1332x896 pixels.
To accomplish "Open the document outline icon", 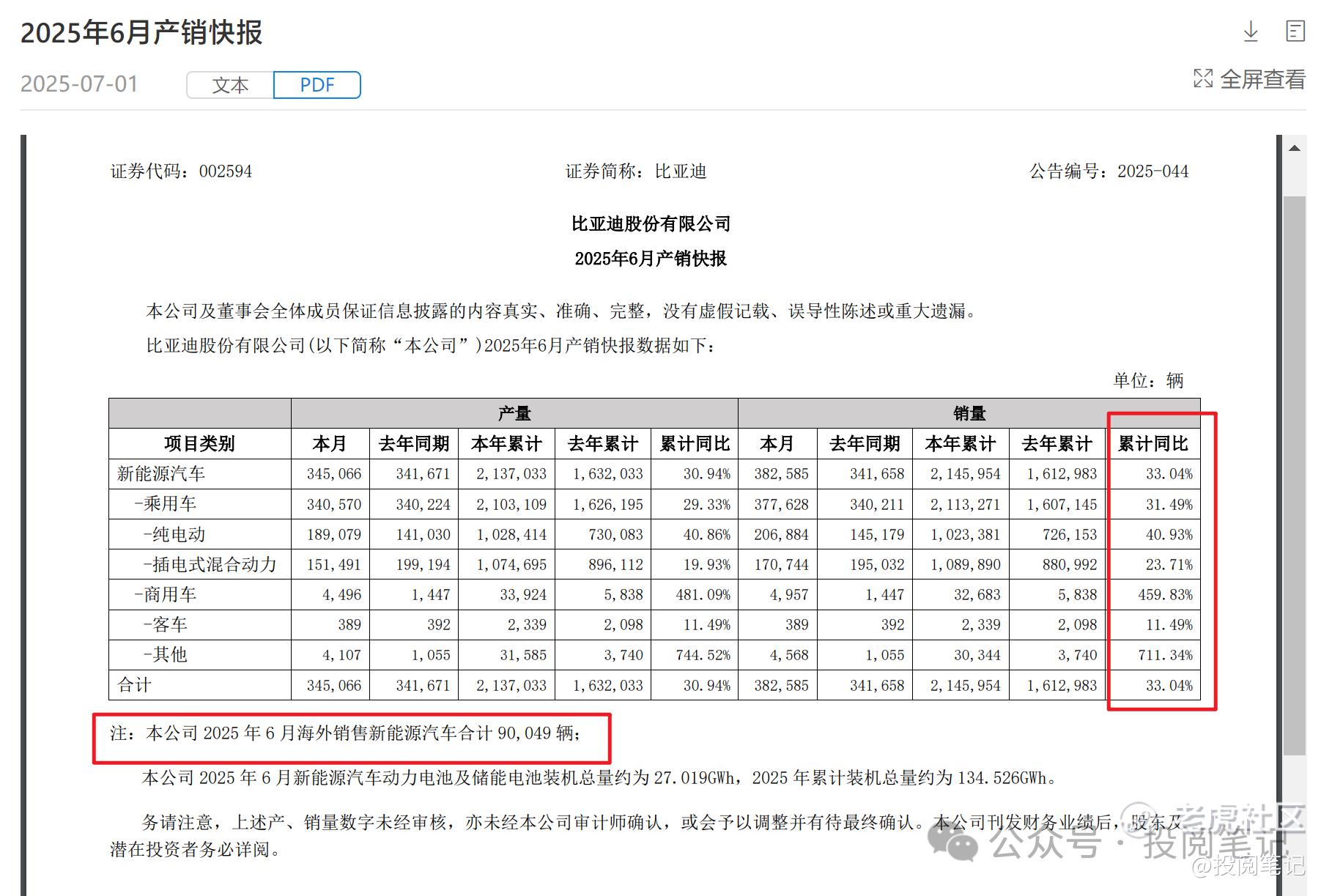I will (x=1295, y=32).
